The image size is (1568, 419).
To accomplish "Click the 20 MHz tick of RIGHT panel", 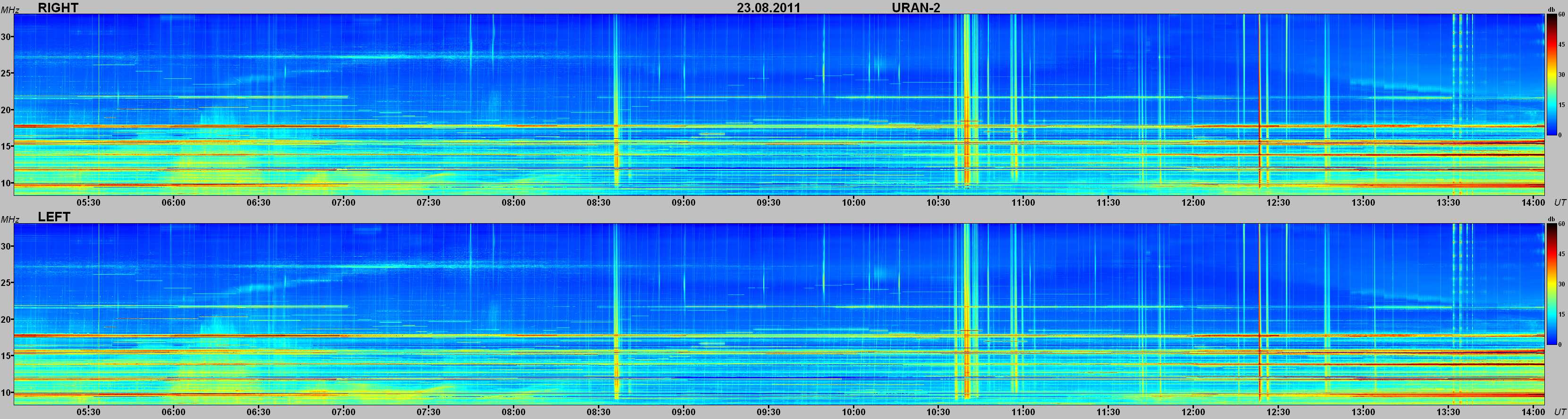I will click(x=6, y=110).
